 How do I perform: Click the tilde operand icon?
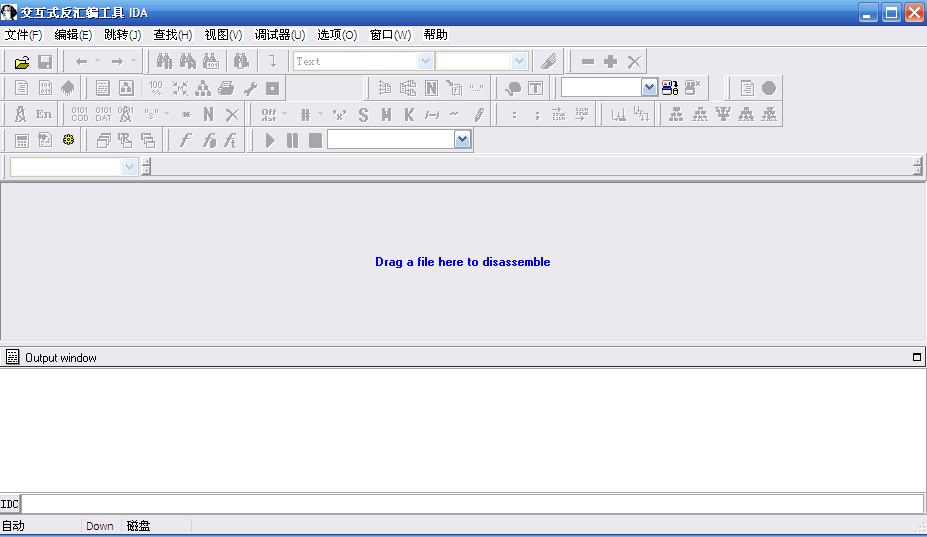click(x=454, y=114)
